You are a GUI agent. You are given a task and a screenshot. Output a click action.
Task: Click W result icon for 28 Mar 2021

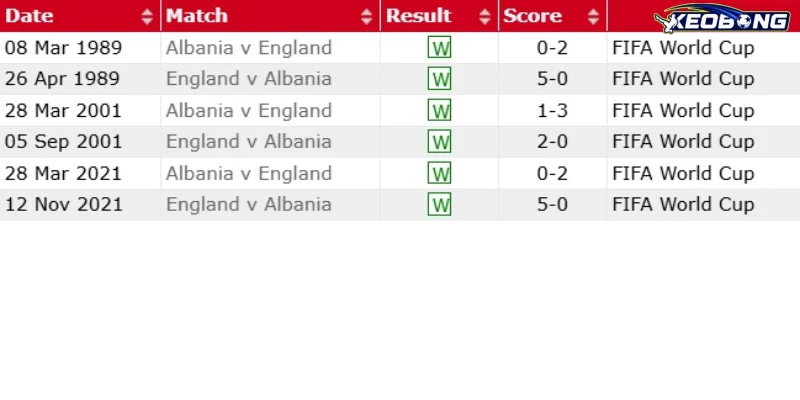coord(439,173)
